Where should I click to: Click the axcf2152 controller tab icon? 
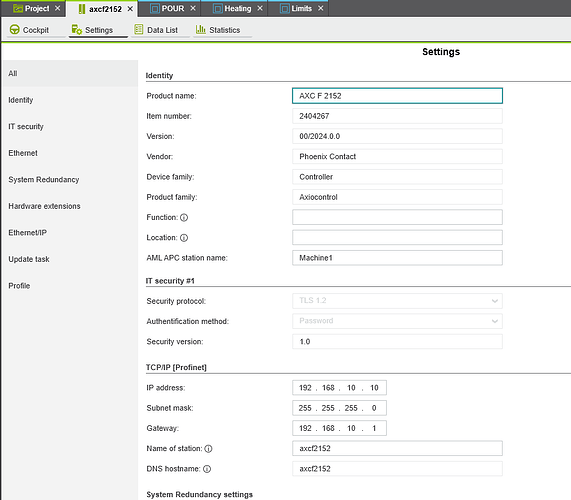tap(82, 9)
